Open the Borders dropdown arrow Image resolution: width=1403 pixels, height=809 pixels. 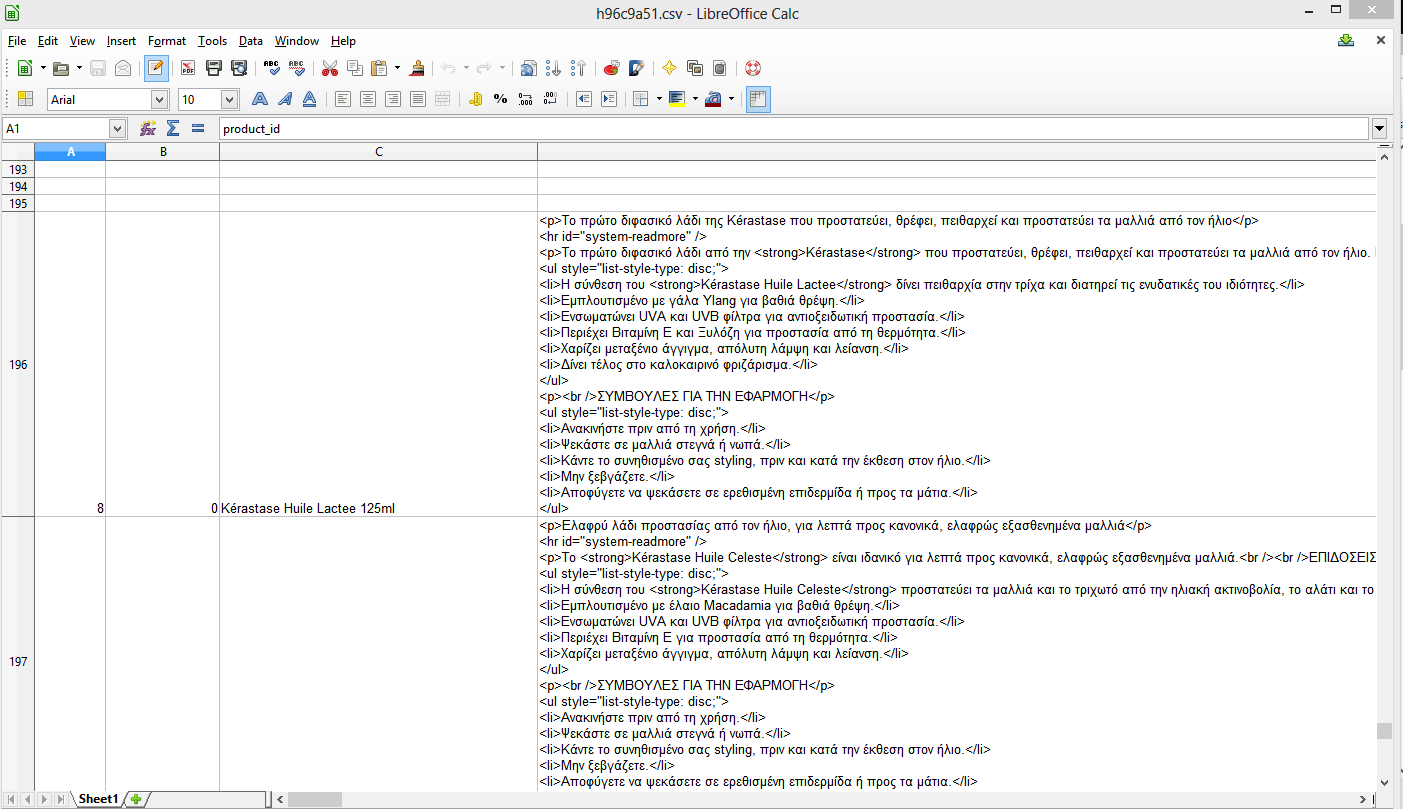click(x=659, y=99)
